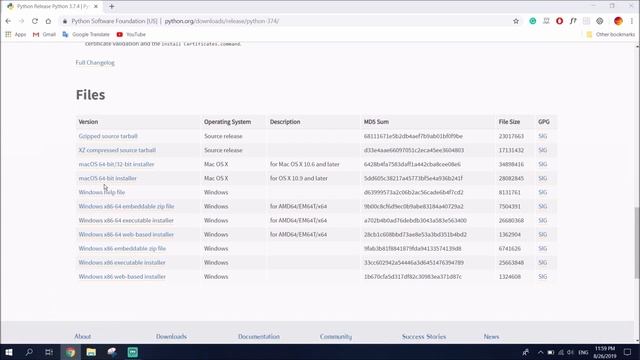Open a new browser tab

(x=111, y=7)
